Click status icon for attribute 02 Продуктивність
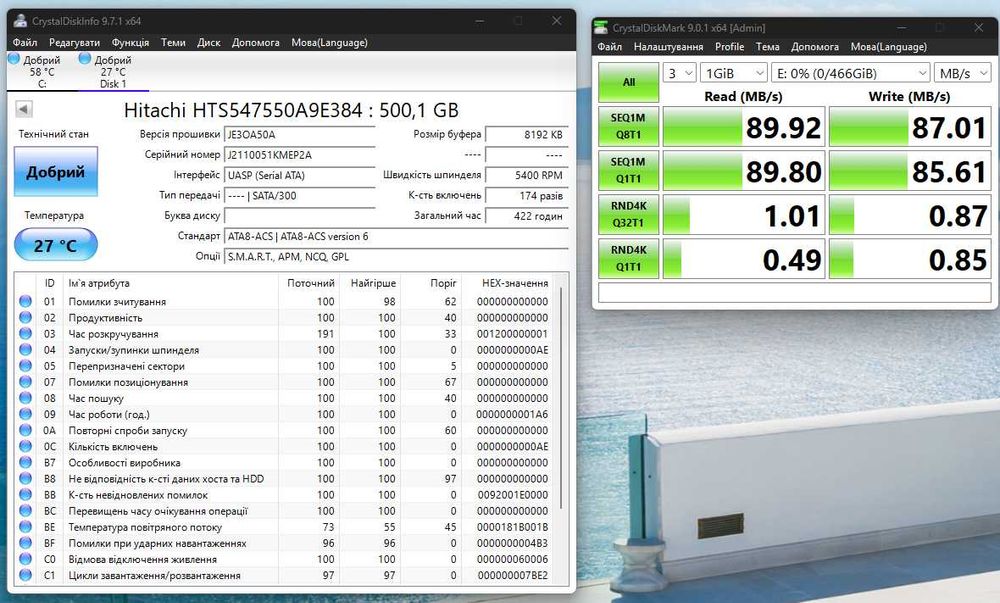1000x603 pixels. click(x=26, y=317)
